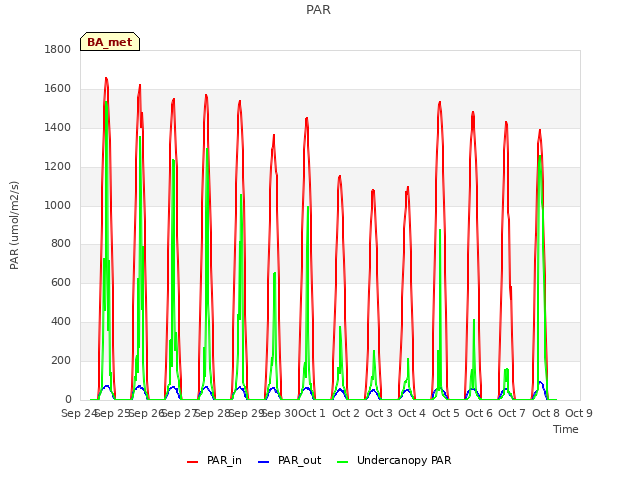Select the BA_met annotation label
The image size is (640, 480).
[110, 42]
